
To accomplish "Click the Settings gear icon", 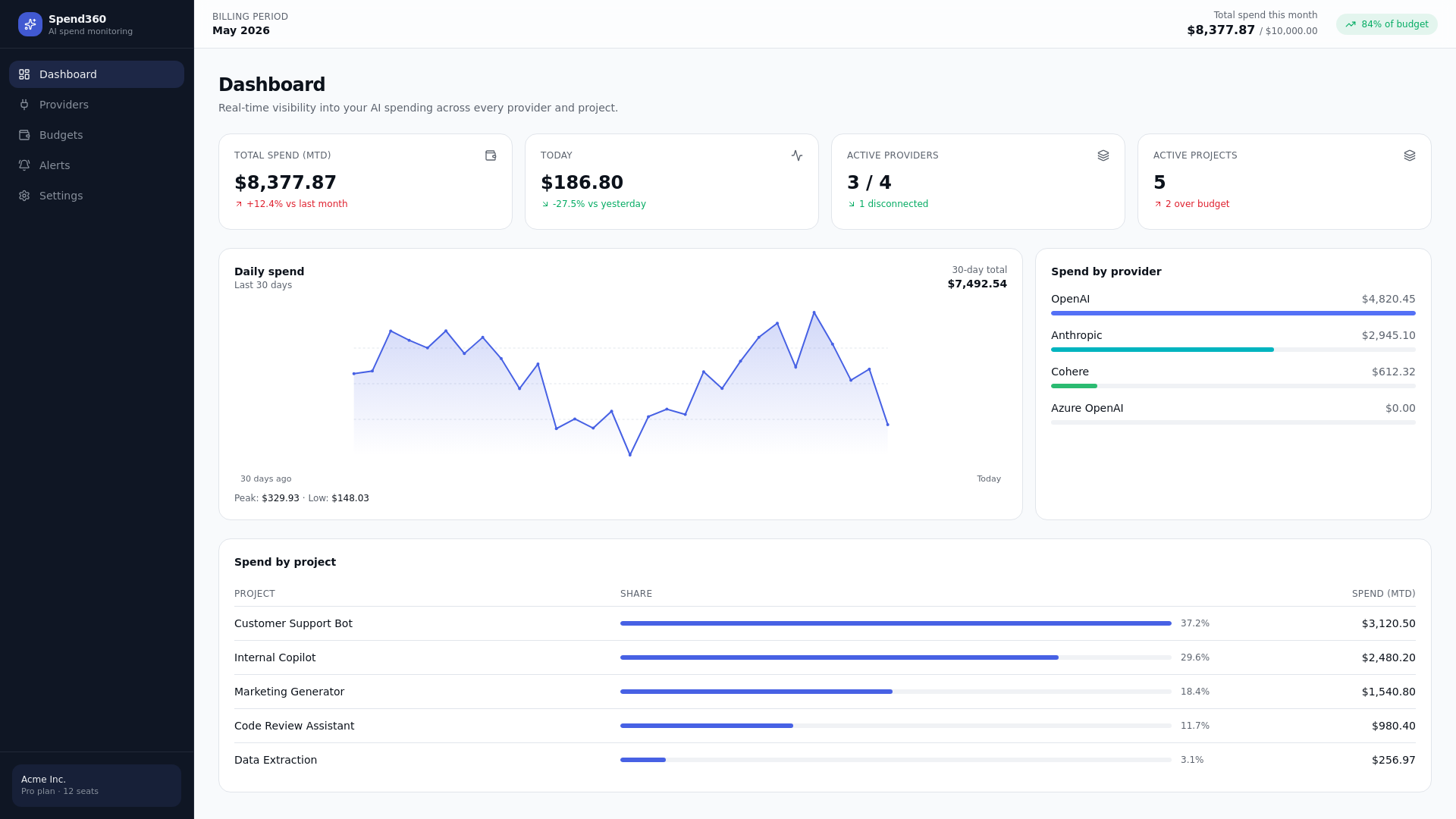I will click(x=24, y=196).
